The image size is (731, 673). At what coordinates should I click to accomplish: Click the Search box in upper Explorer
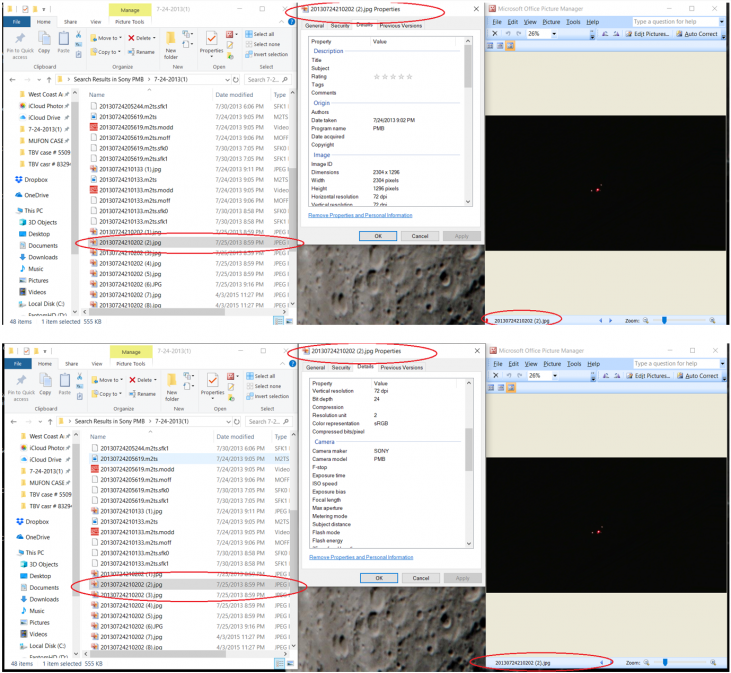tap(268, 80)
